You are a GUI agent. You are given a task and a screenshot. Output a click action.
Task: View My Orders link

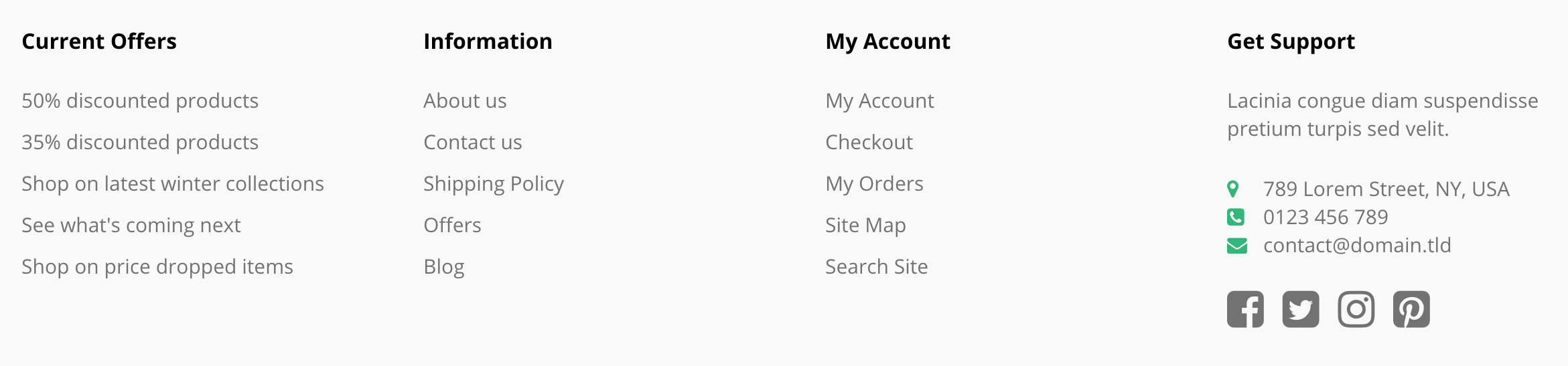(874, 184)
